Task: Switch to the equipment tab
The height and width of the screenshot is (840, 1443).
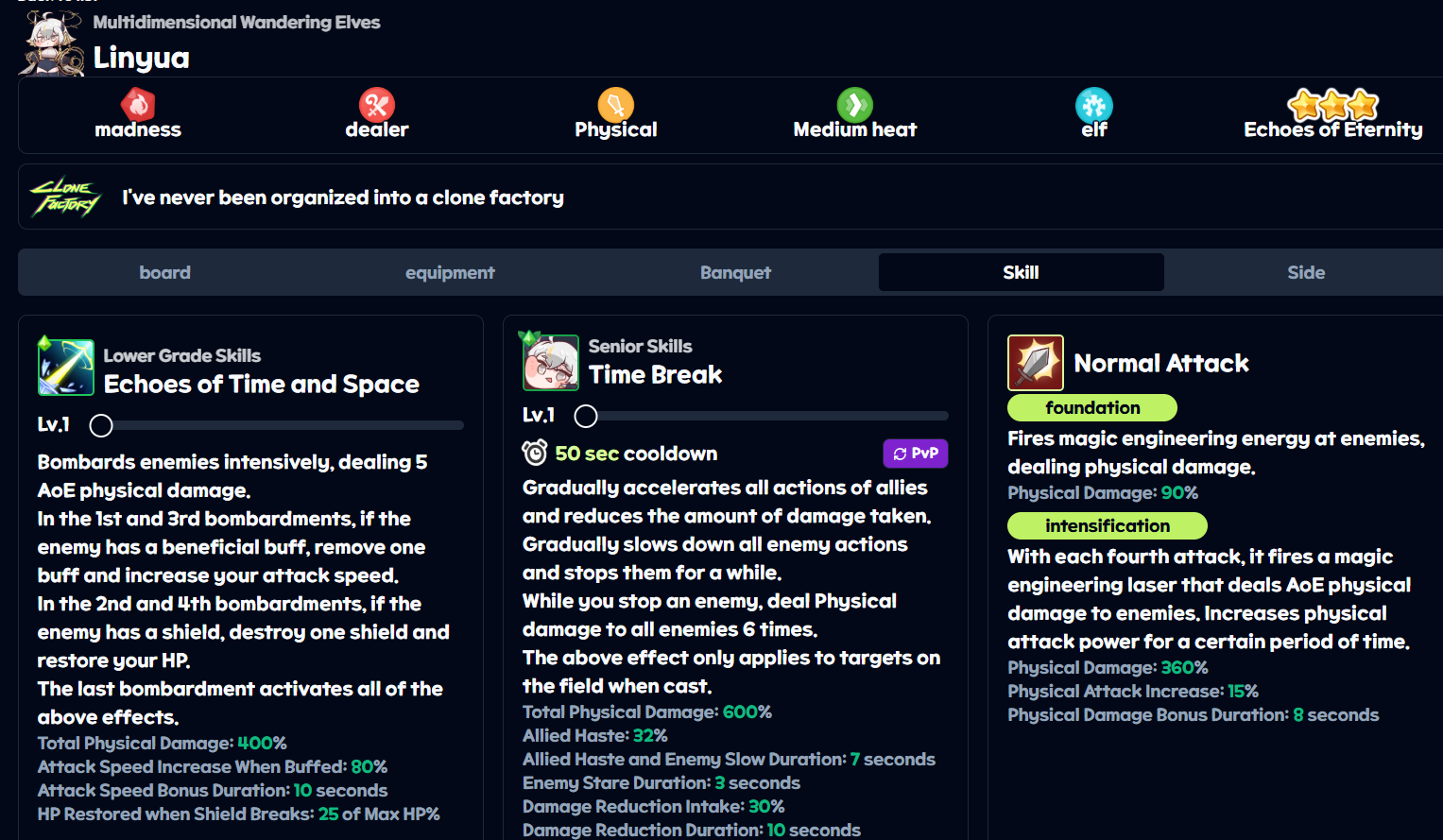Action: 450,272
